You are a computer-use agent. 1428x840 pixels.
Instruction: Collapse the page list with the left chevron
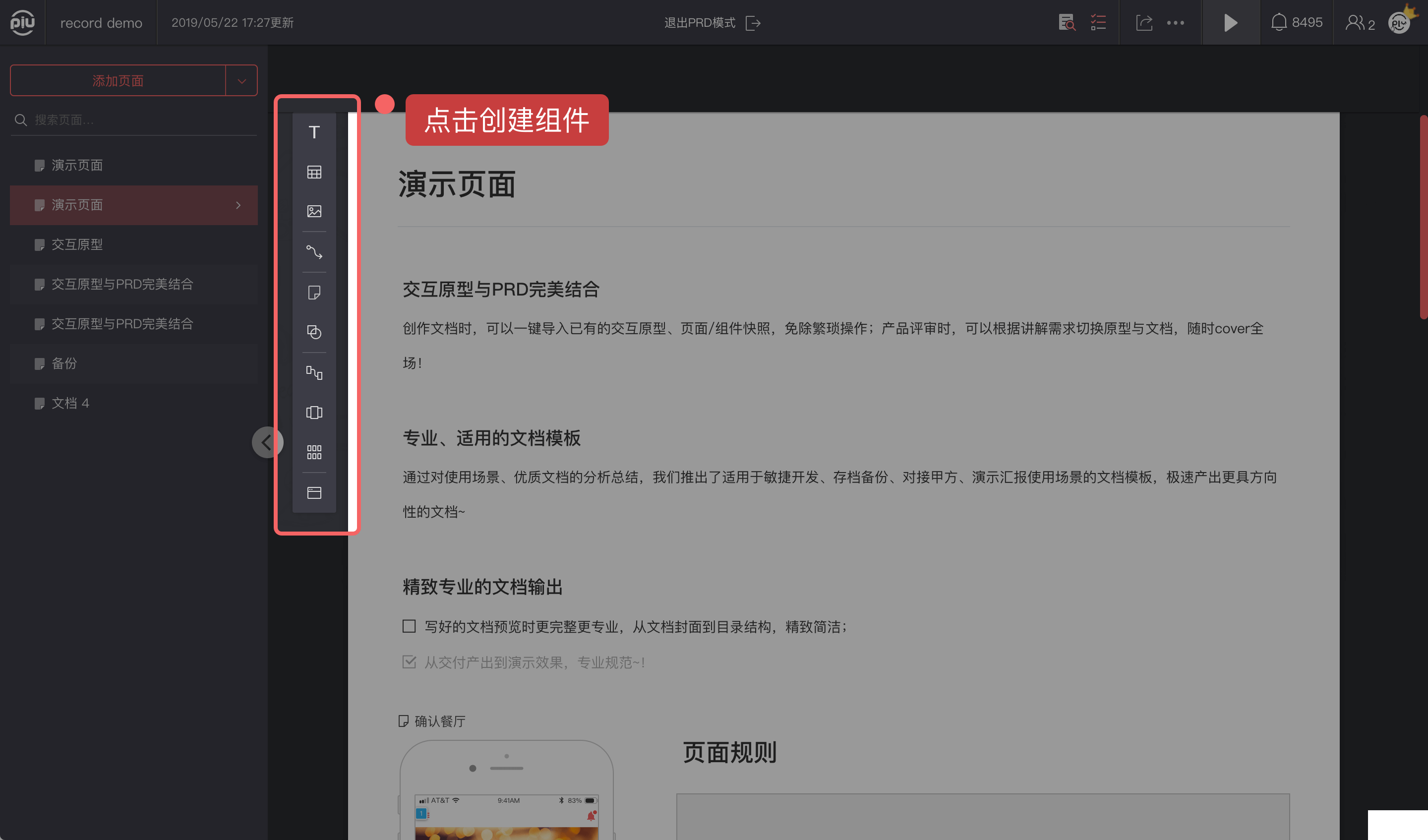click(267, 442)
